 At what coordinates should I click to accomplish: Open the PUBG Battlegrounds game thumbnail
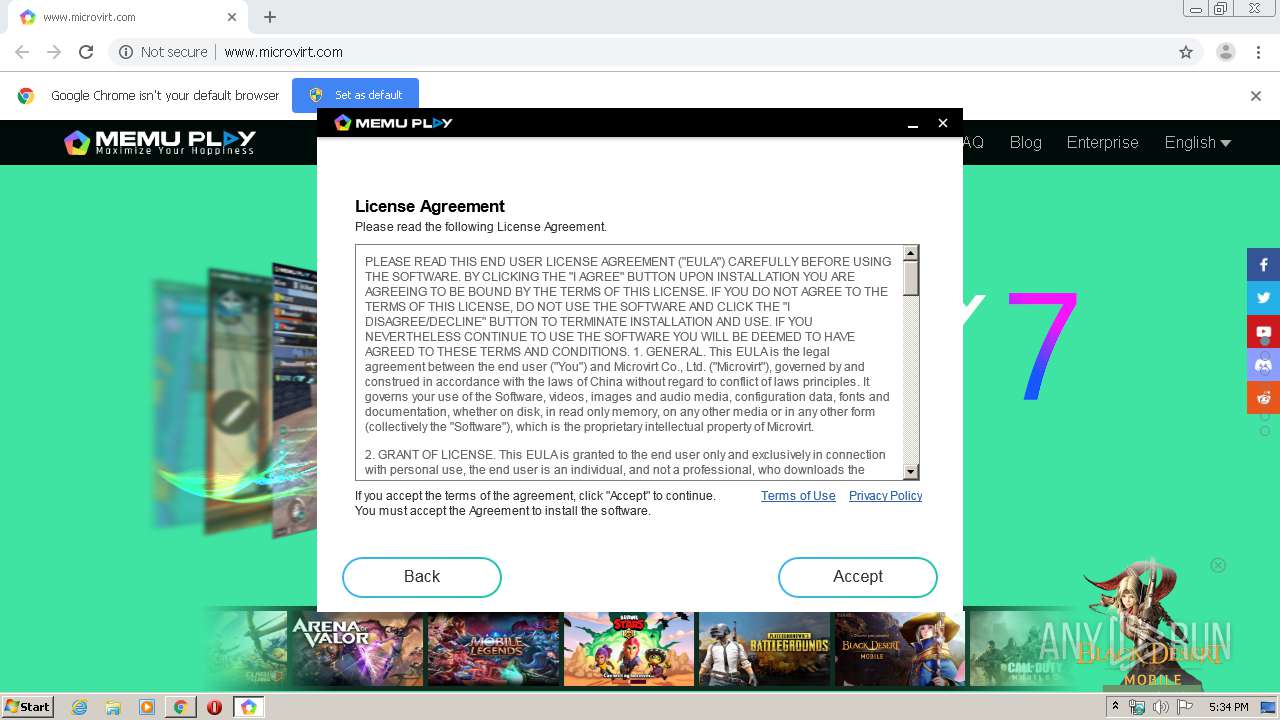764,649
